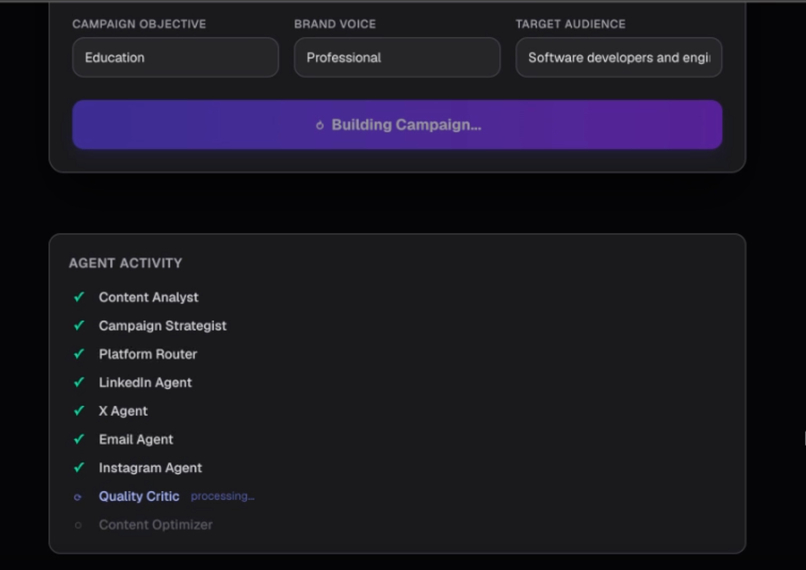
Task: Click the pending circle beside Content Optimizer
Action: (x=78, y=525)
